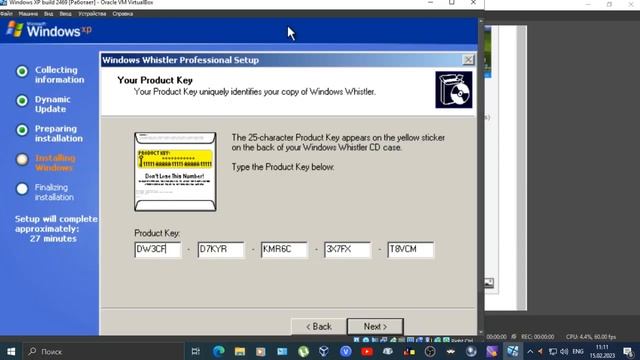Open the Устройства menu in VirtualBox
Screen dimensions: 640x360
tap(92, 14)
